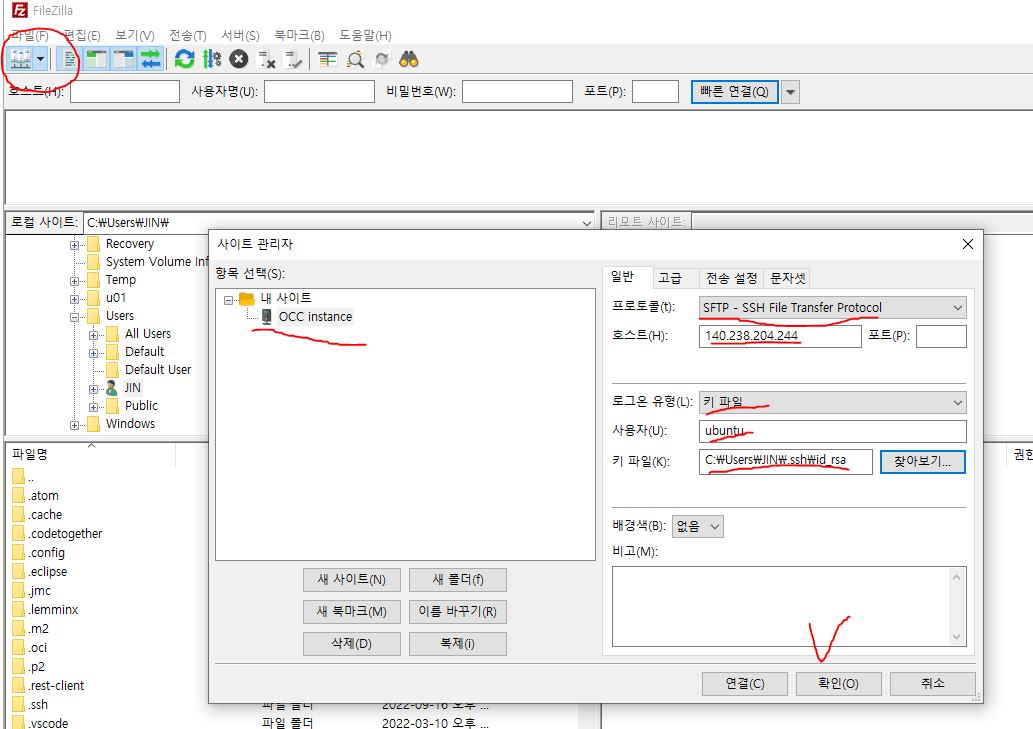Click the 찾아보기... browse button
1033x729 pixels.
[x=922, y=462]
